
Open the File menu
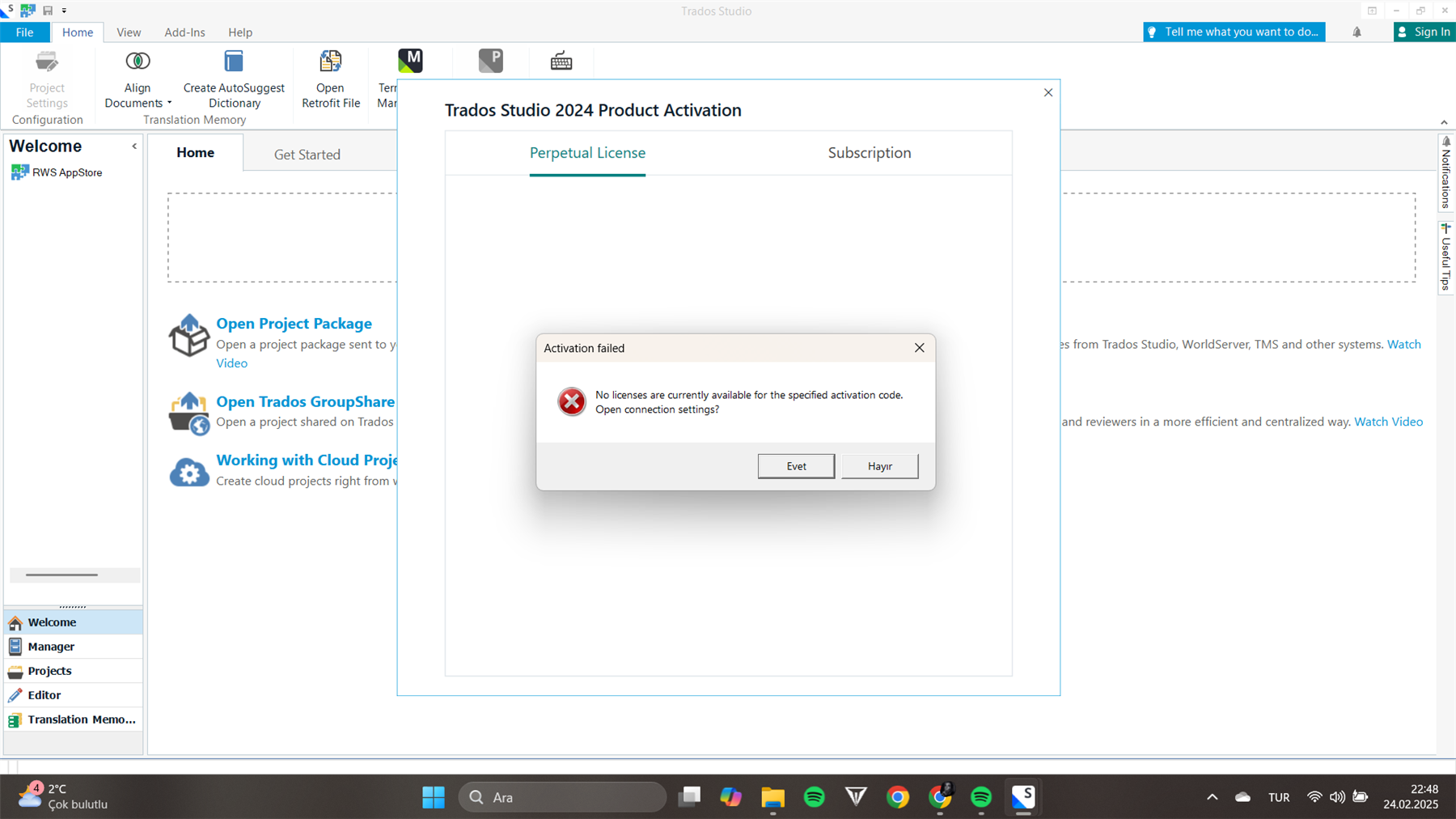(25, 32)
